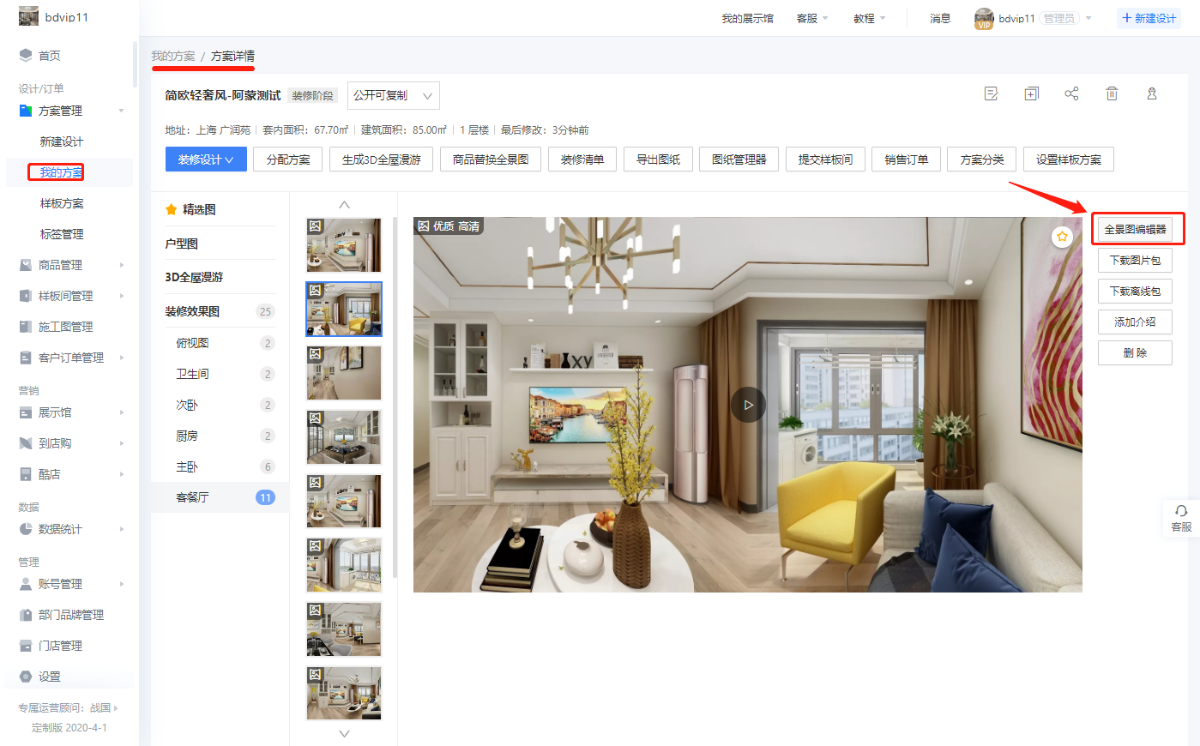The image size is (1200, 746).
Task: Expand the 教程 menu in top bar
Action: coord(869,18)
